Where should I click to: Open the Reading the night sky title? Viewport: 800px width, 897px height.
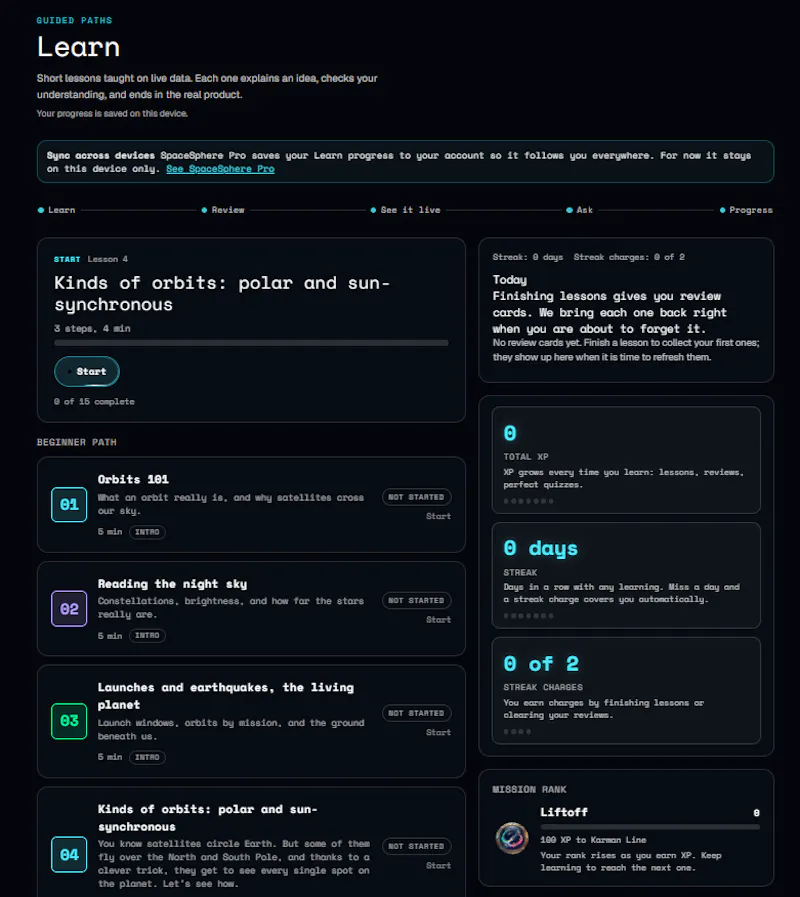coord(172,584)
